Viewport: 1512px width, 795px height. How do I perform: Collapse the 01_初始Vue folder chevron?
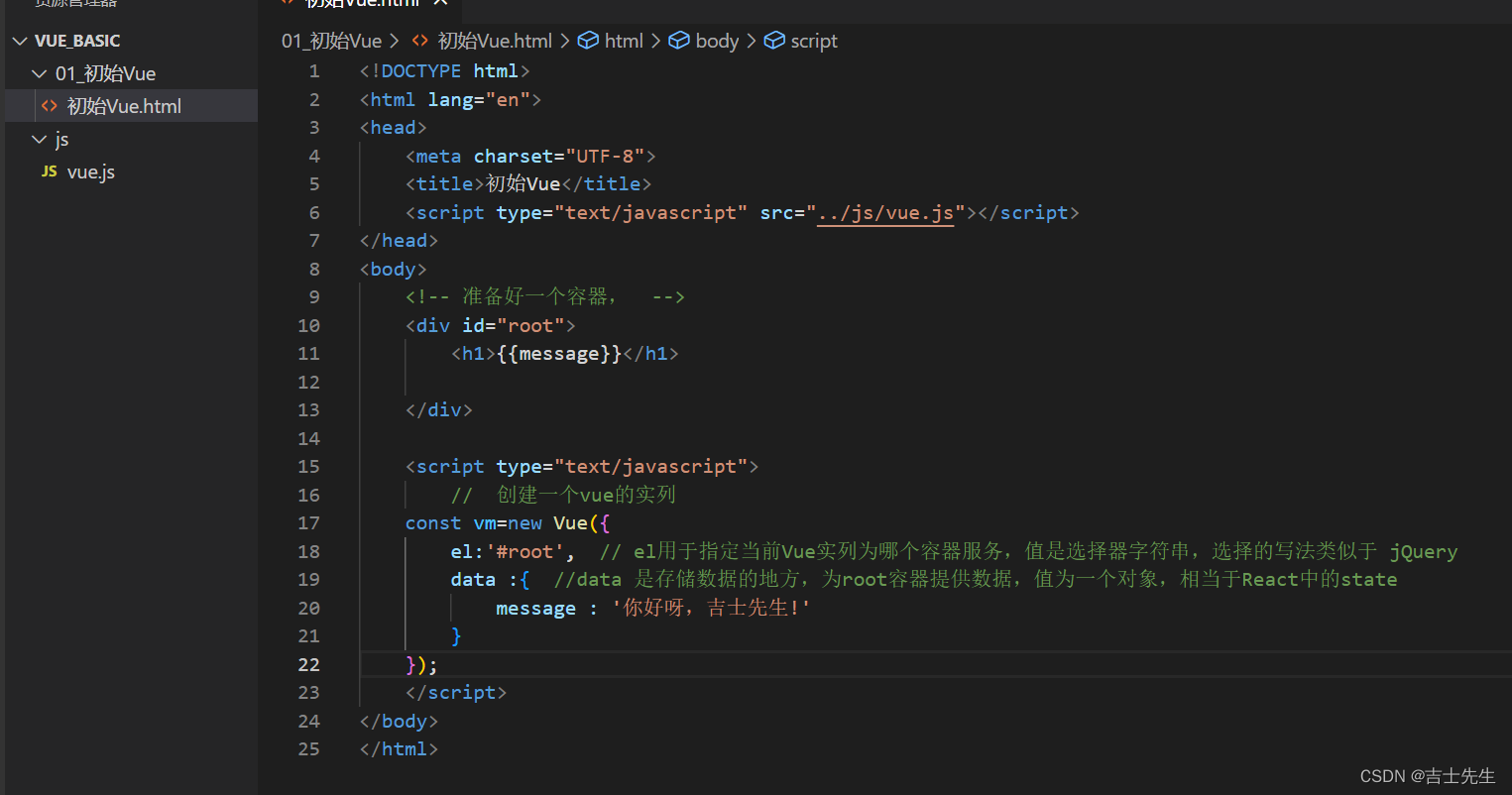click(x=40, y=73)
